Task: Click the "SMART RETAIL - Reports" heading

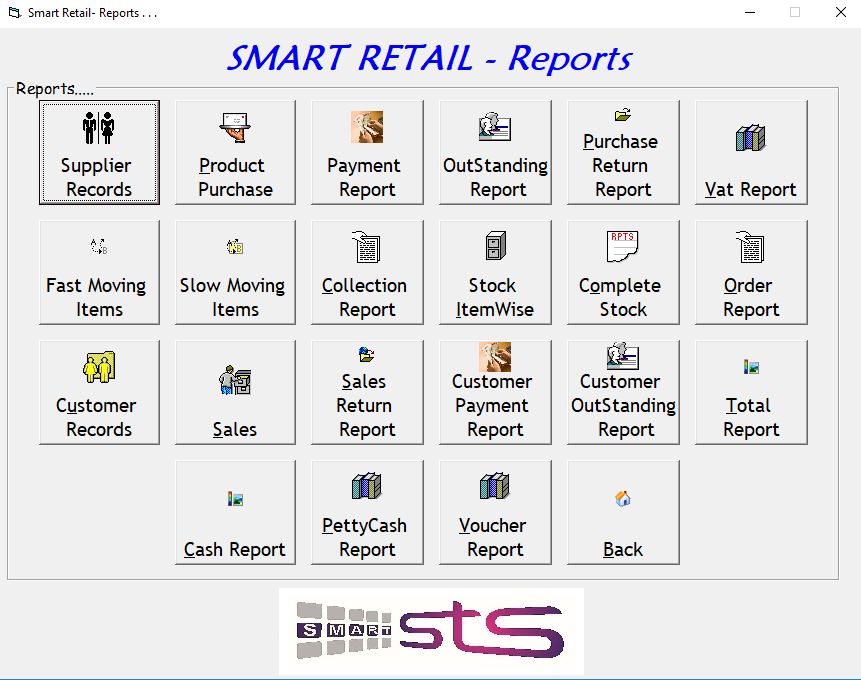Action: (x=430, y=58)
